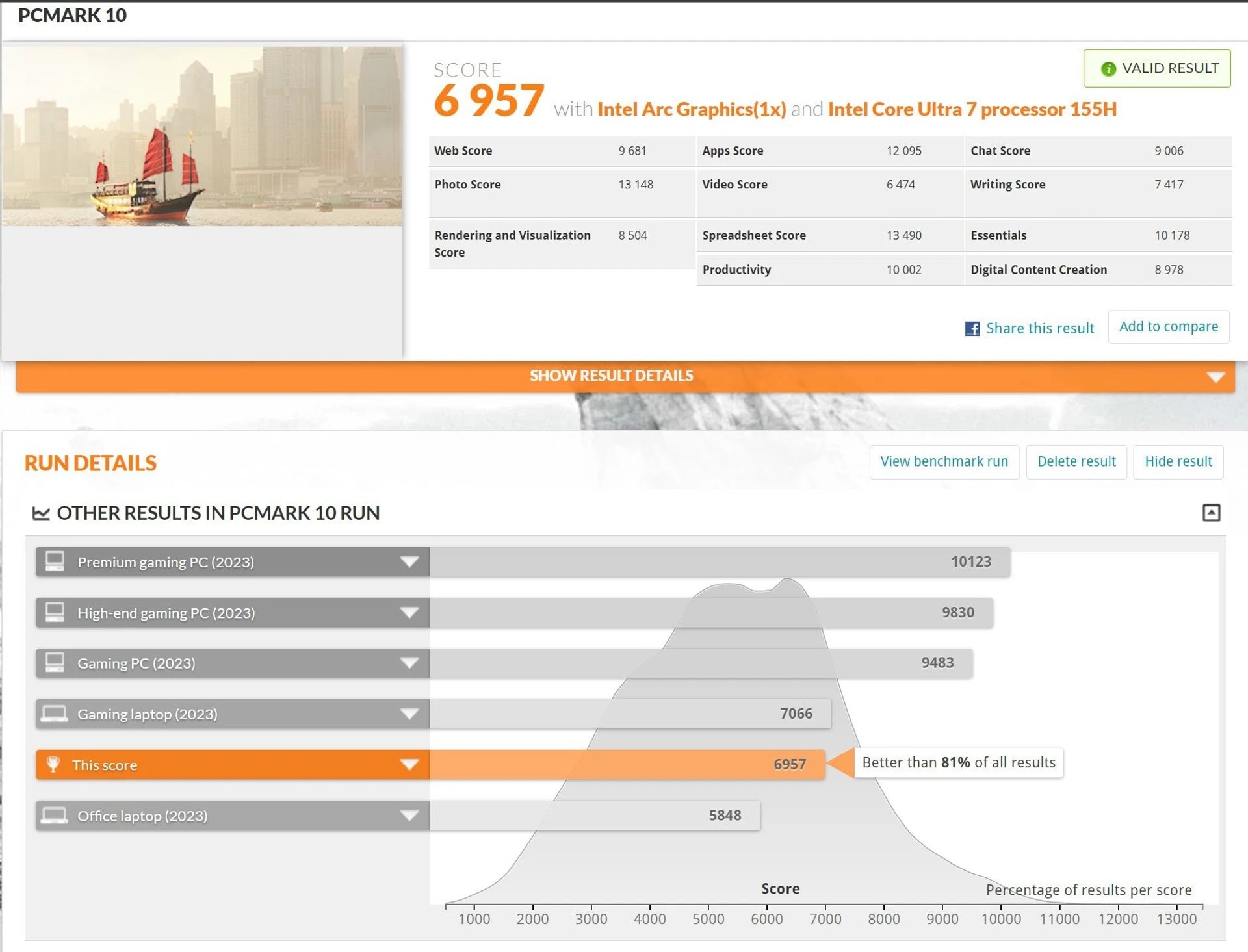Collapse the other results section with the icon
1248x952 pixels.
(1211, 513)
